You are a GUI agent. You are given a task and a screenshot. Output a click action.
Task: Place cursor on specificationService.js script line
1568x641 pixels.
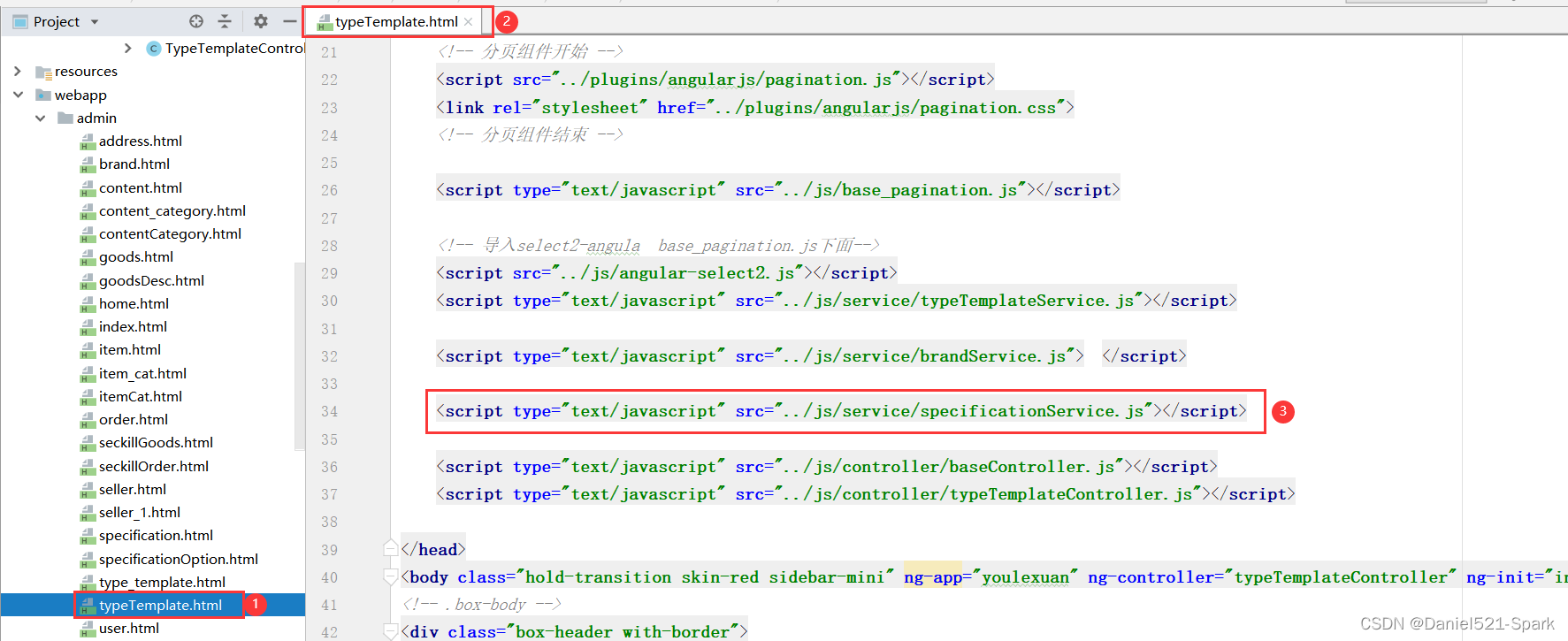[x=841, y=411]
